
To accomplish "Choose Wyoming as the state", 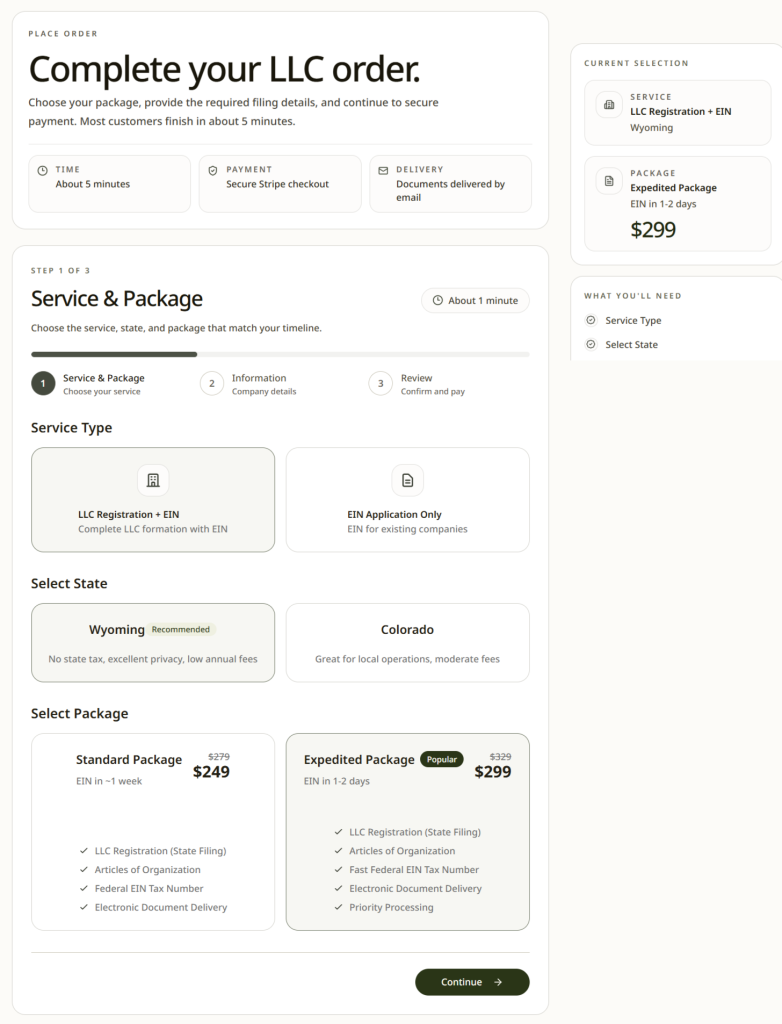I will coord(153,642).
